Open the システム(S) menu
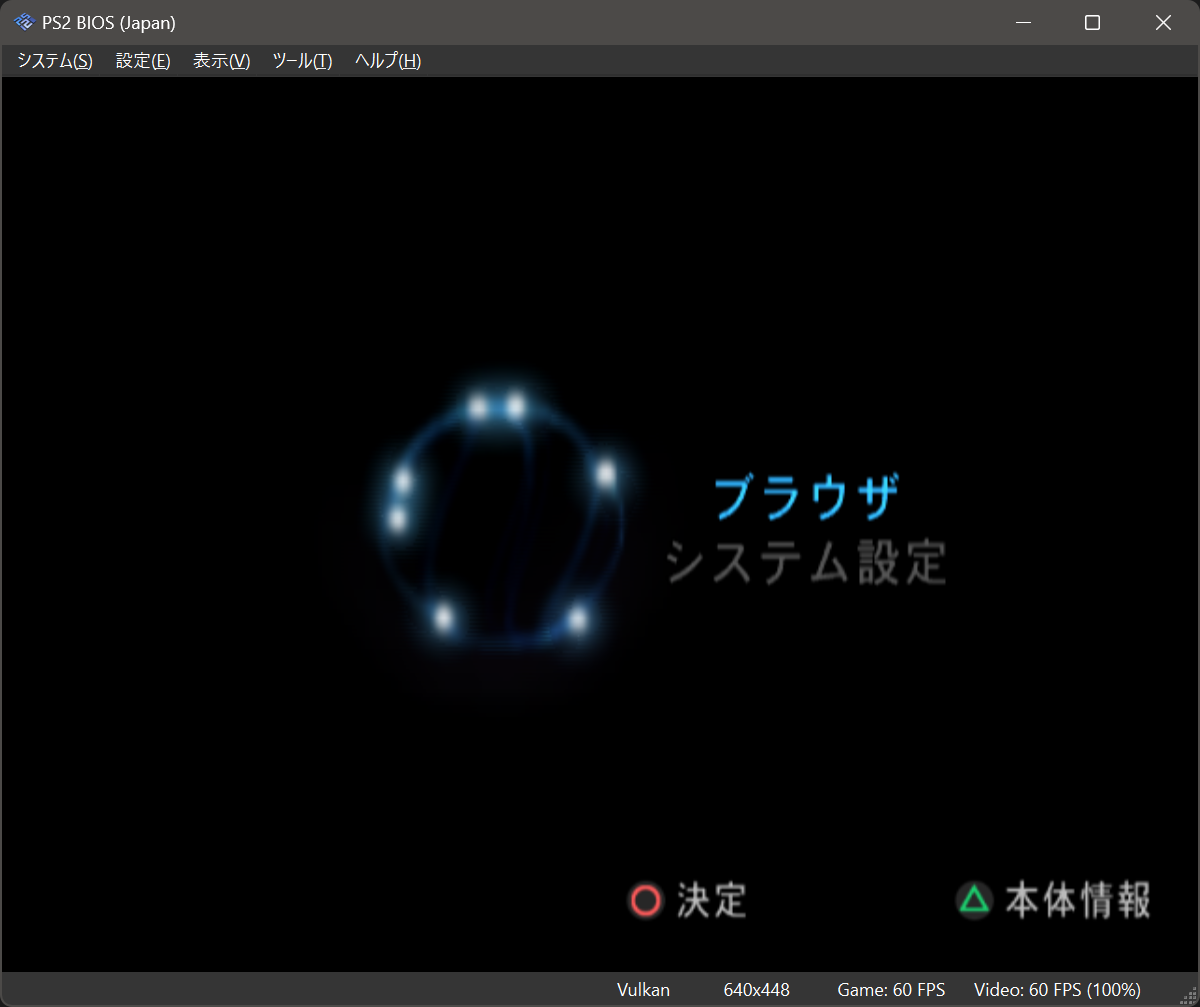This screenshot has height=1007, width=1200. 55,61
